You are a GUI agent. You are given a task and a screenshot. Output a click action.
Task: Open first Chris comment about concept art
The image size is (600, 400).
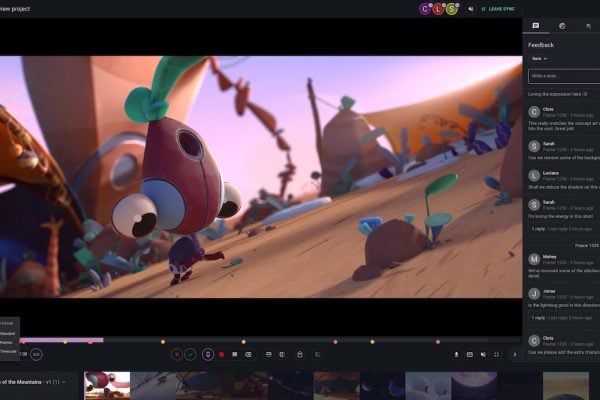tap(563, 119)
